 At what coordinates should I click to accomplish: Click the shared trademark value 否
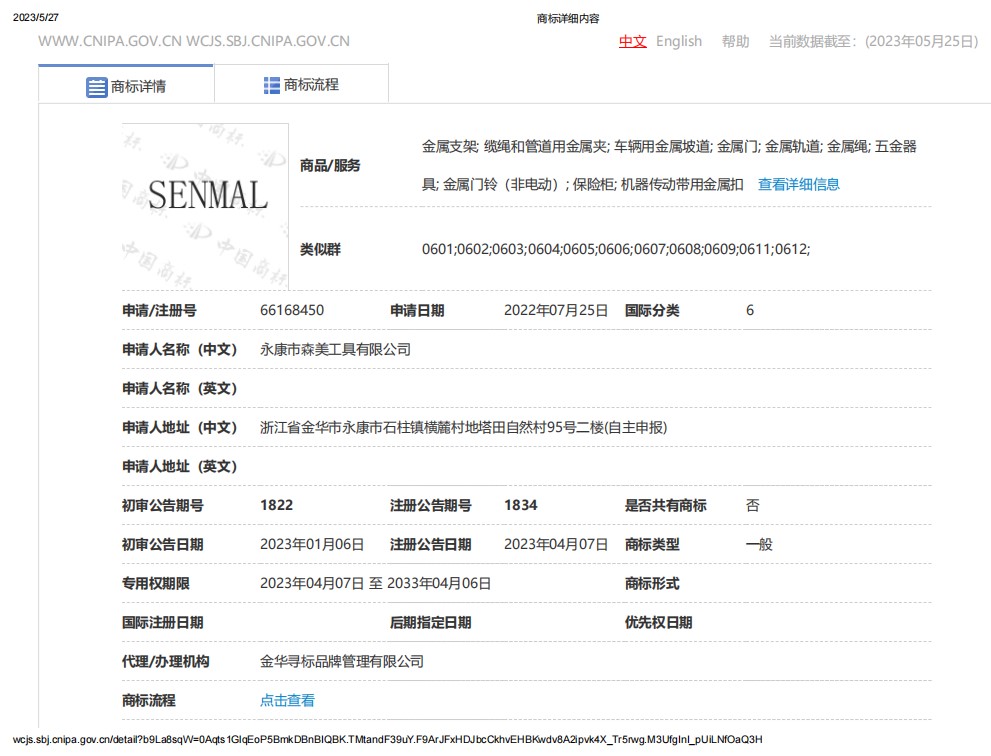coord(753,505)
